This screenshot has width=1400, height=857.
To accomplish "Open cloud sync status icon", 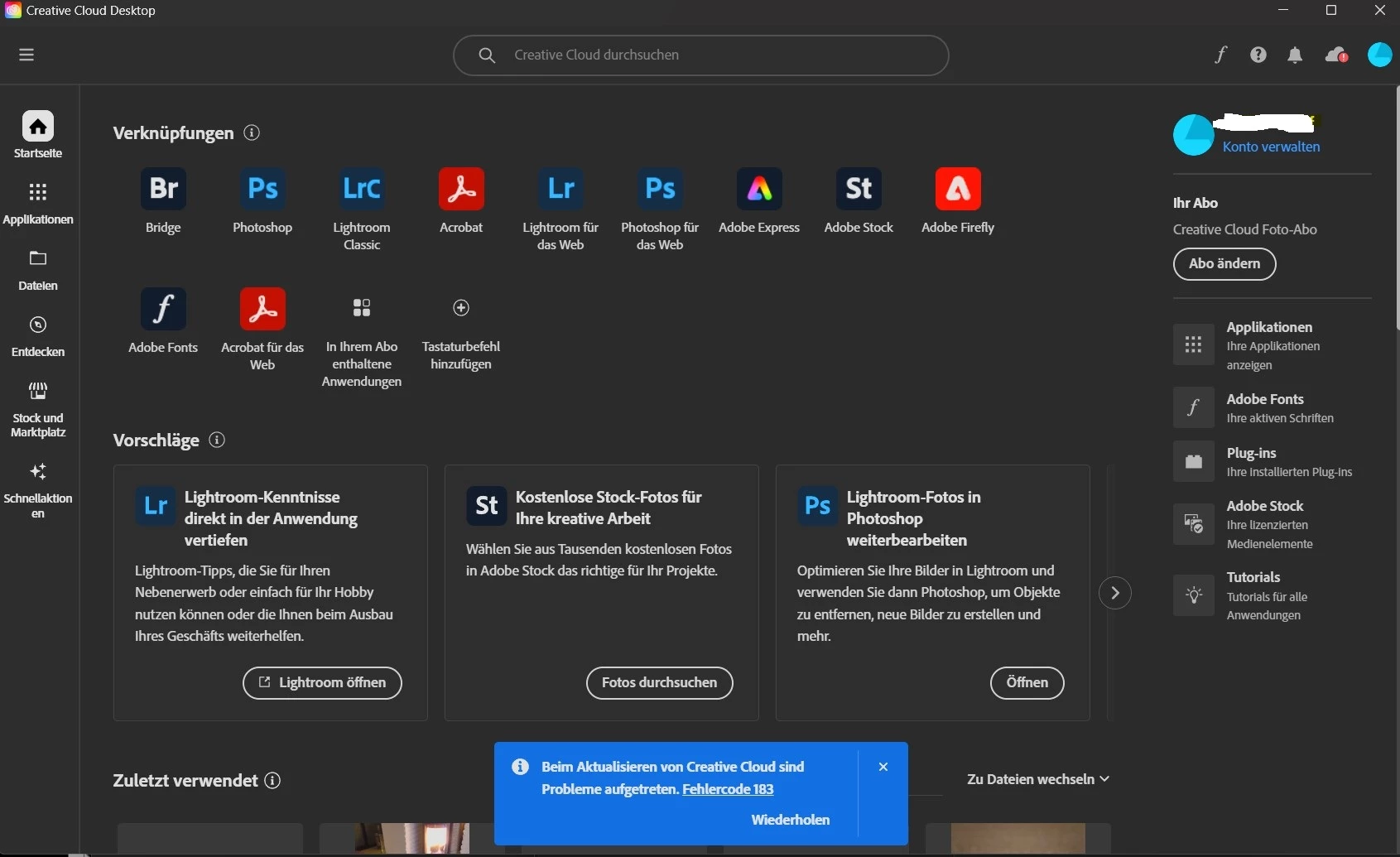I will coord(1336,55).
